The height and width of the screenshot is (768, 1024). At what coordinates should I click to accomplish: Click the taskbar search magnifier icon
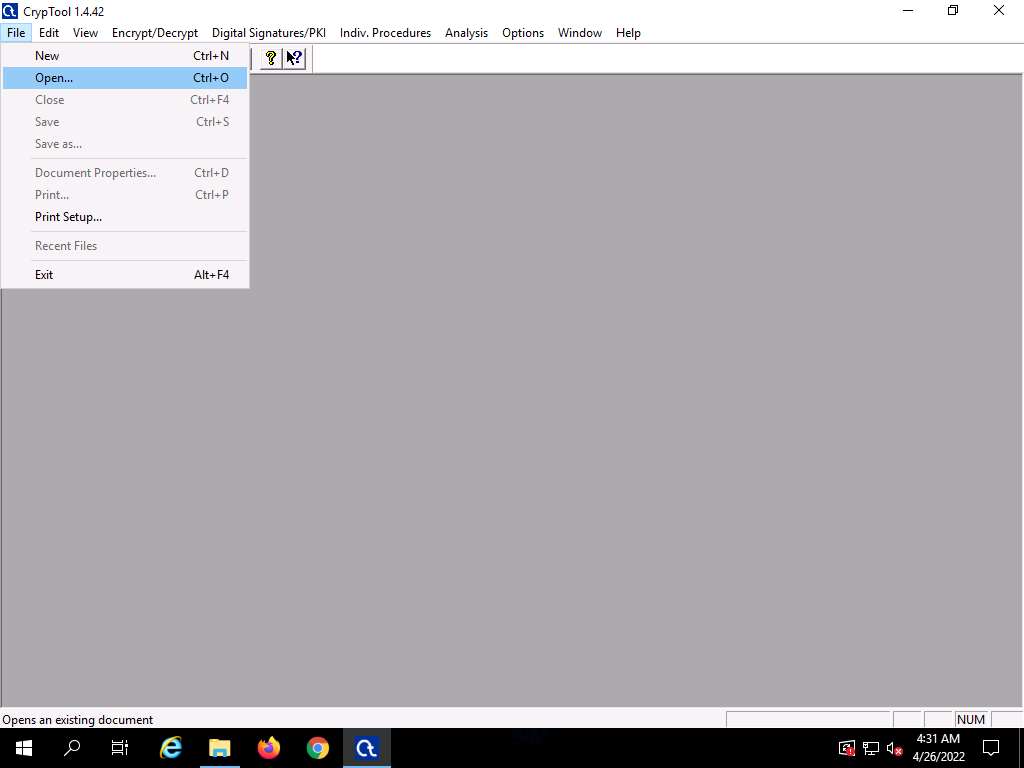pos(72,748)
